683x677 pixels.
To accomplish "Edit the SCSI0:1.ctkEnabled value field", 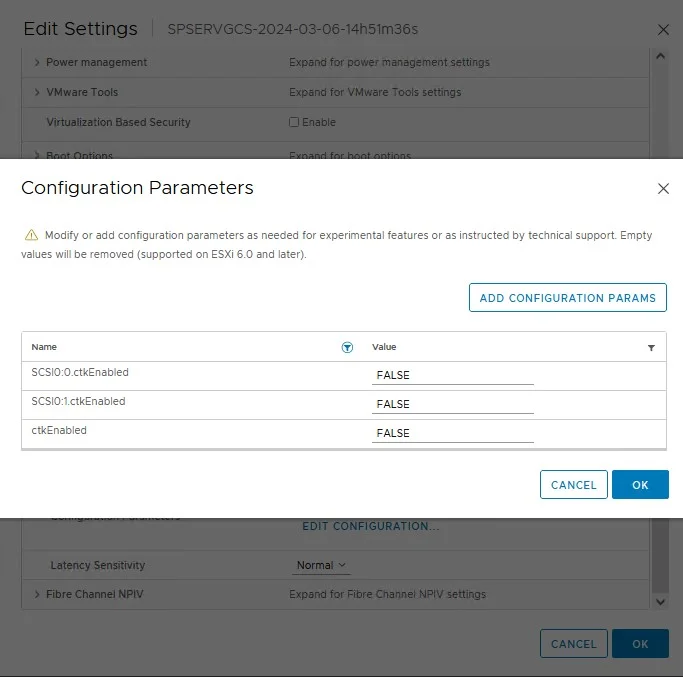I will (x=452, y=405).
